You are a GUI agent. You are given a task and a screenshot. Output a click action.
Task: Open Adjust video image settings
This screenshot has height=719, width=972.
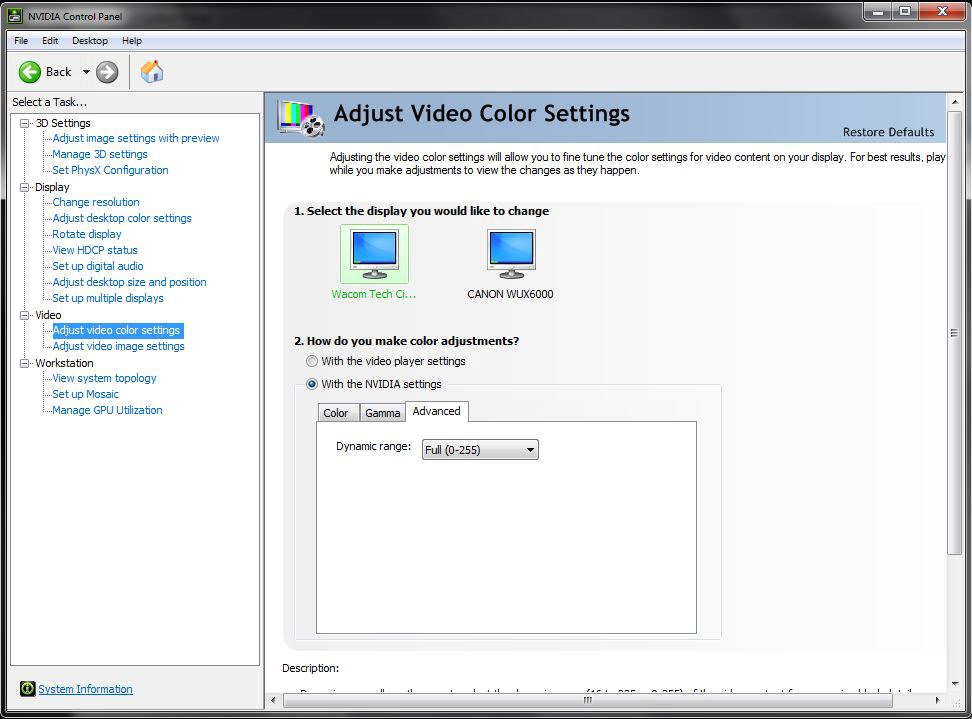(118, 346)
